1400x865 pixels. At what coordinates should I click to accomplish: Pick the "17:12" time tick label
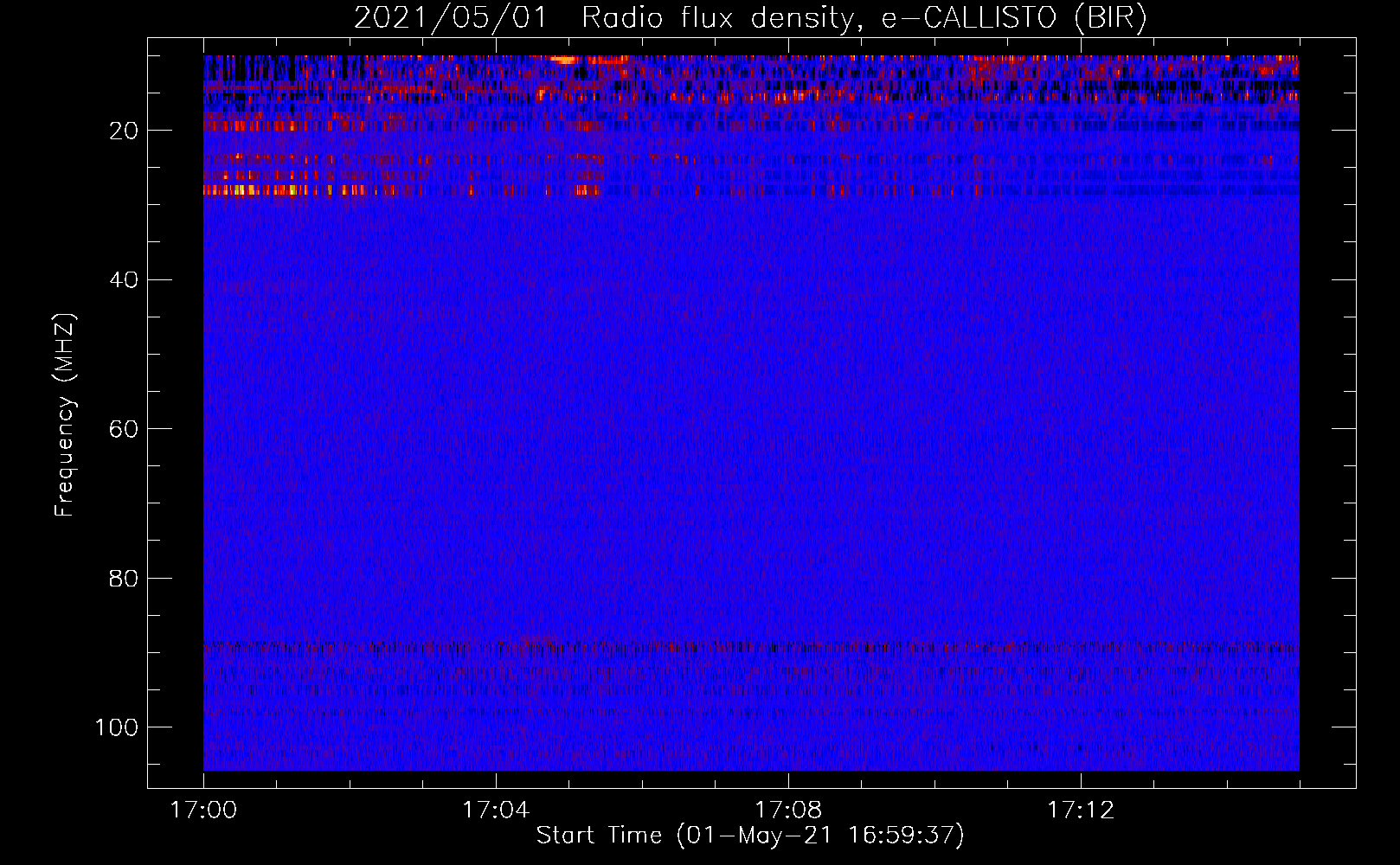(1081, 811)
